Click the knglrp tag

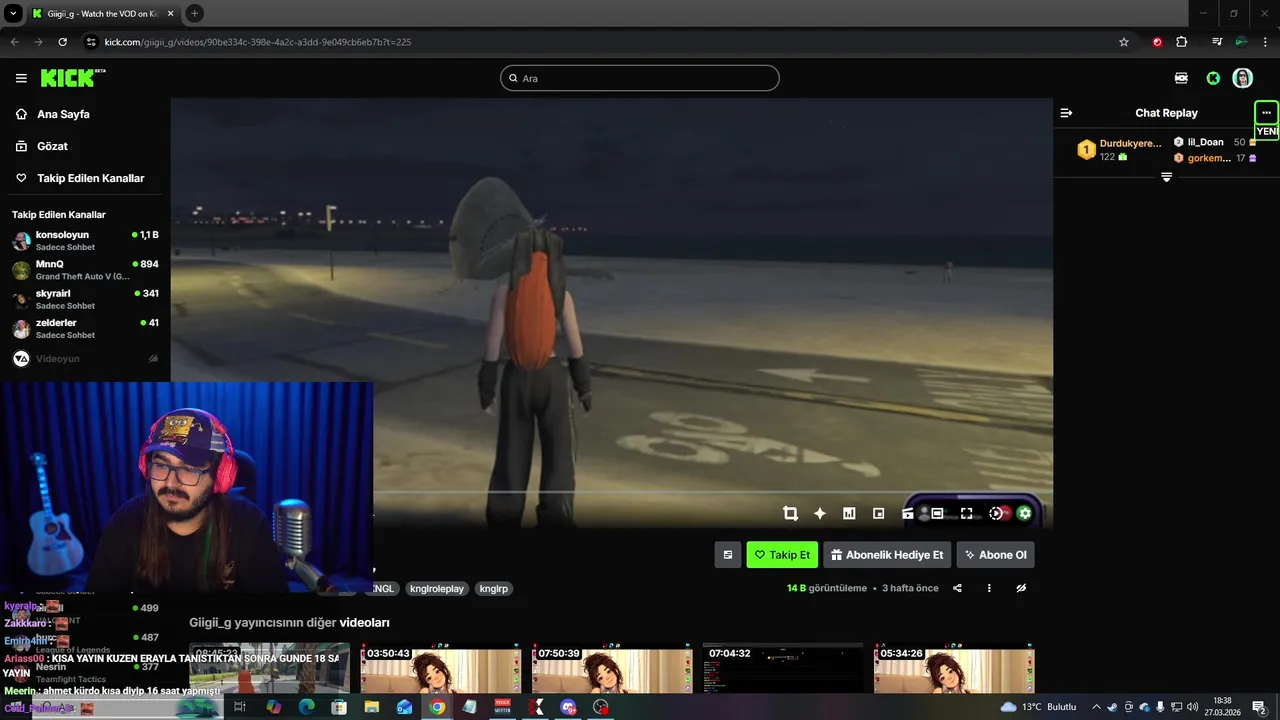pyautogui.click(x=494, y=589)
